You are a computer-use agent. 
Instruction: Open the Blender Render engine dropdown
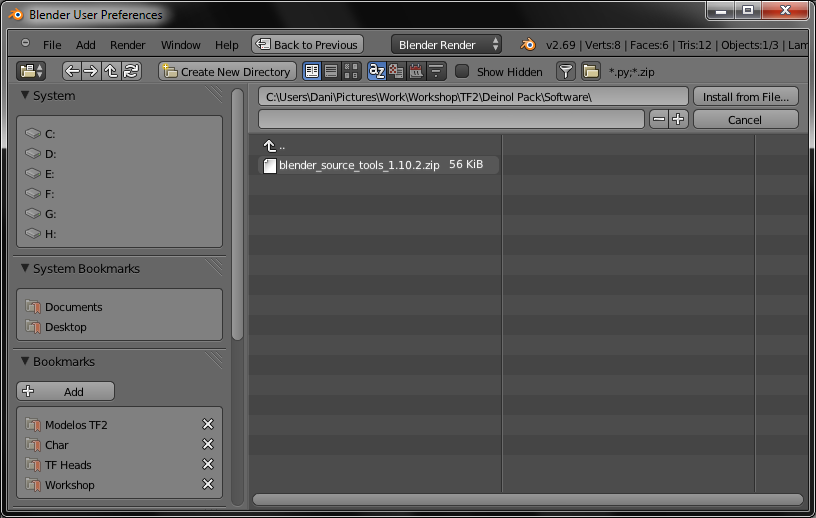[447, 45]
